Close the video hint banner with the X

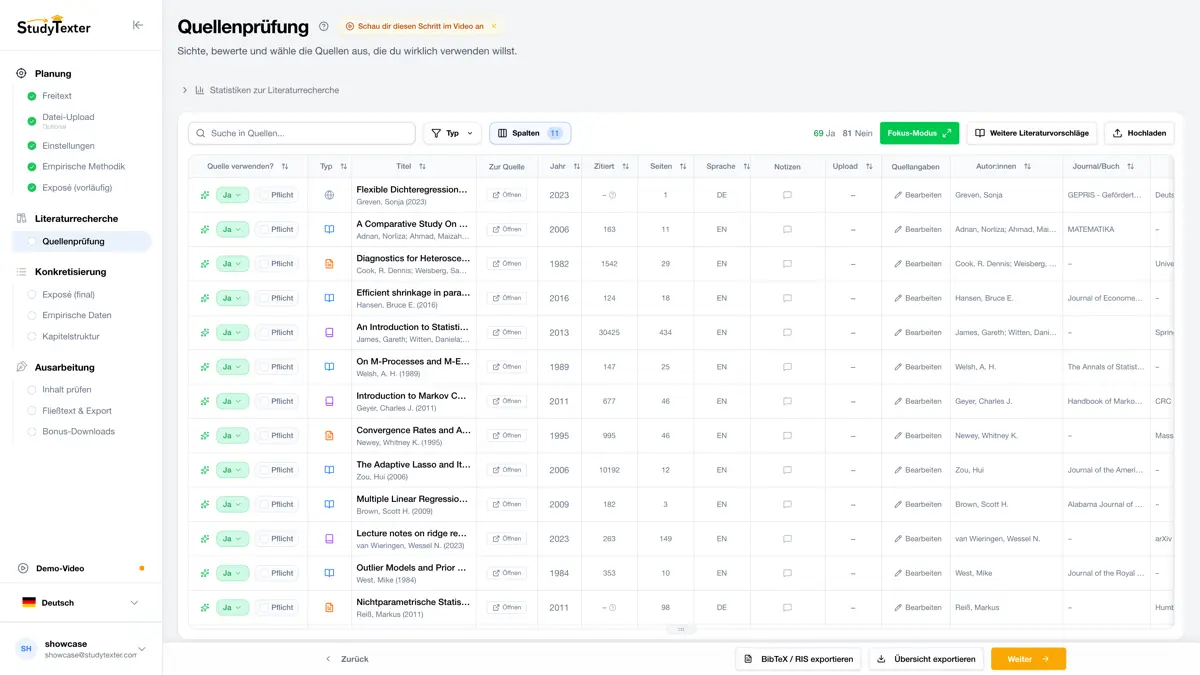point(493,27)
